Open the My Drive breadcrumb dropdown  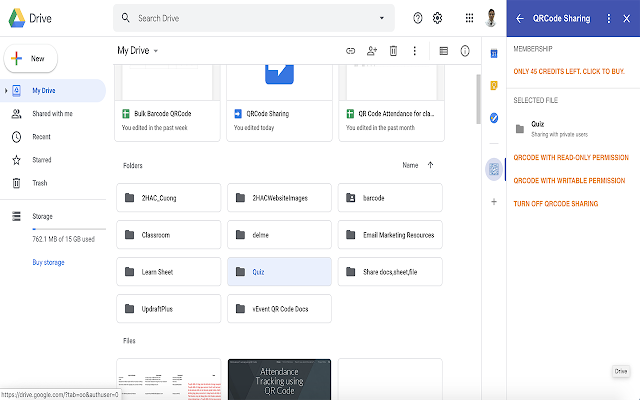pos(138,51)
